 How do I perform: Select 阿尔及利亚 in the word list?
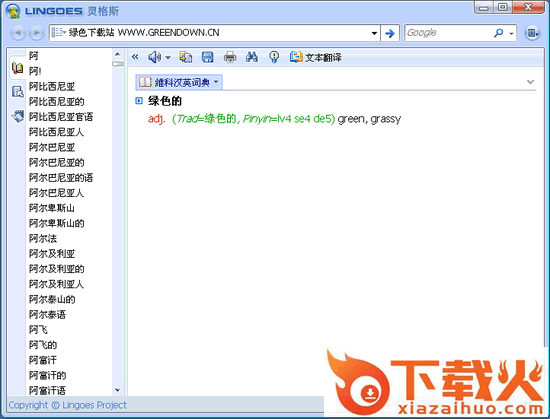coord(52,254)
